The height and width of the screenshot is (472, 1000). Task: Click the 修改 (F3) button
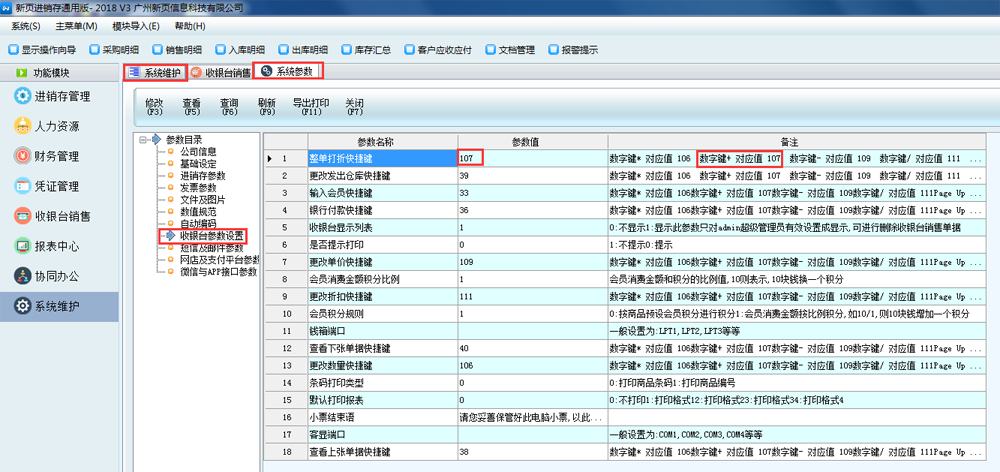(x=154, y=106)
